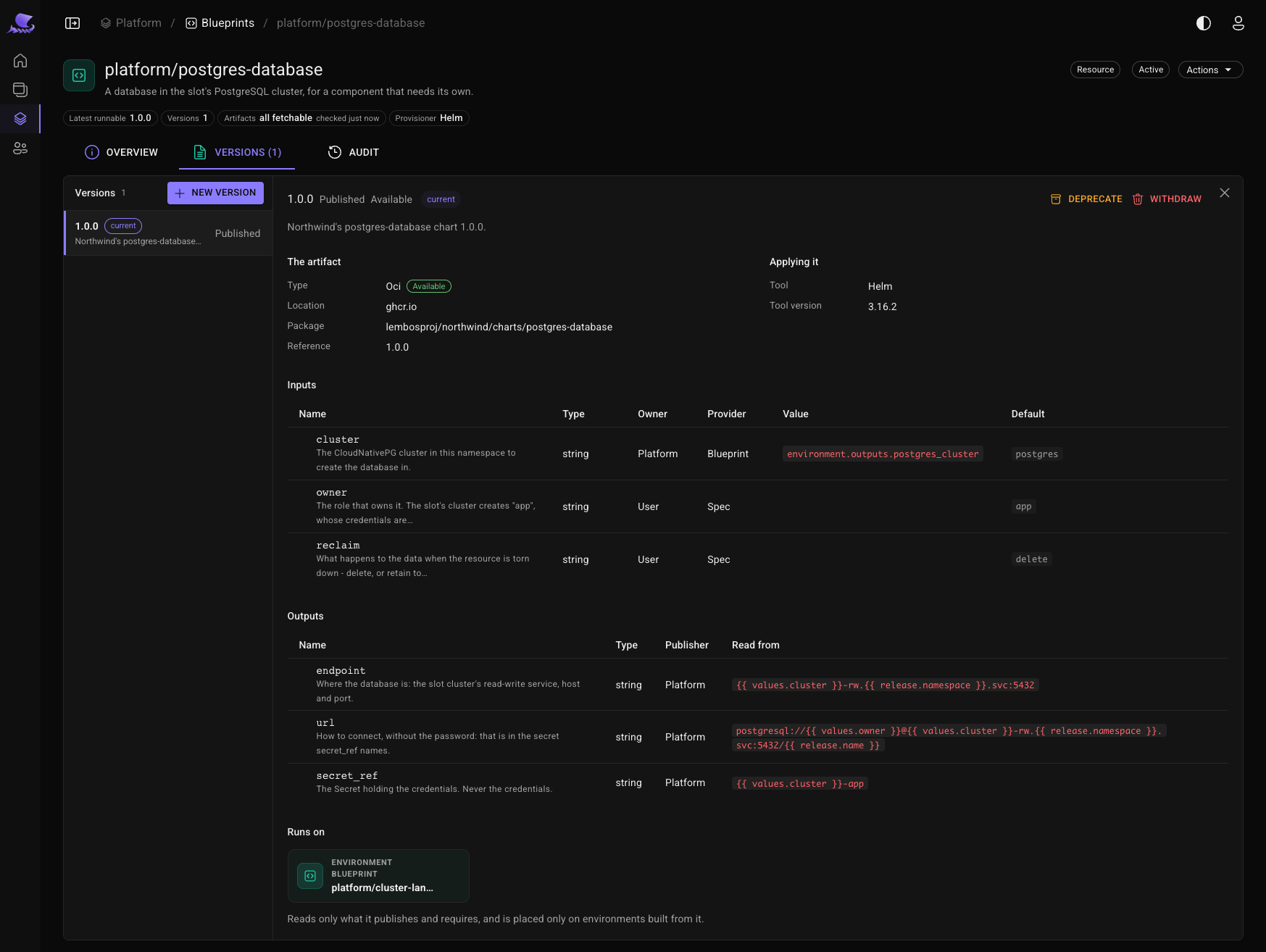Click the endpoint output name
1266x952 pixels.
[341, 671]
